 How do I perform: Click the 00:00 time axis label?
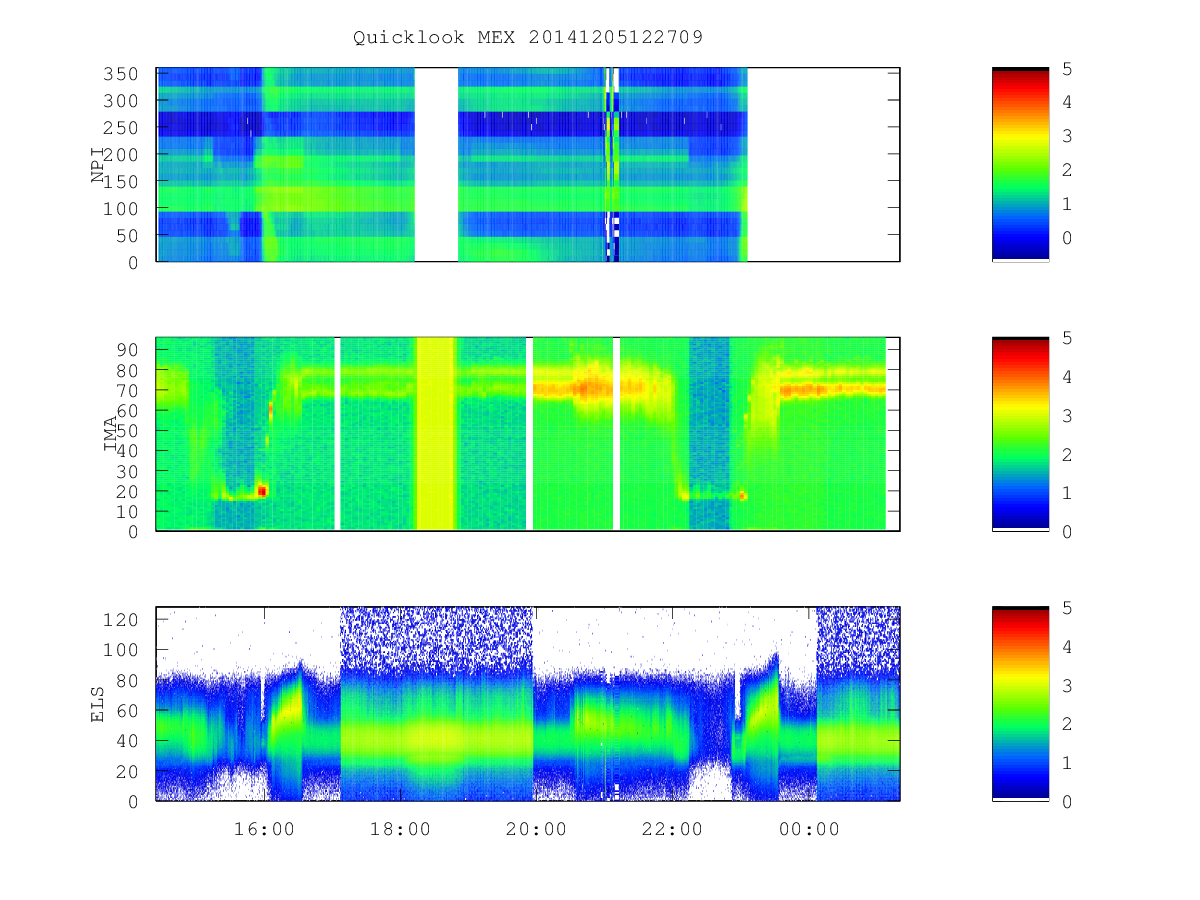coord(809,829)
